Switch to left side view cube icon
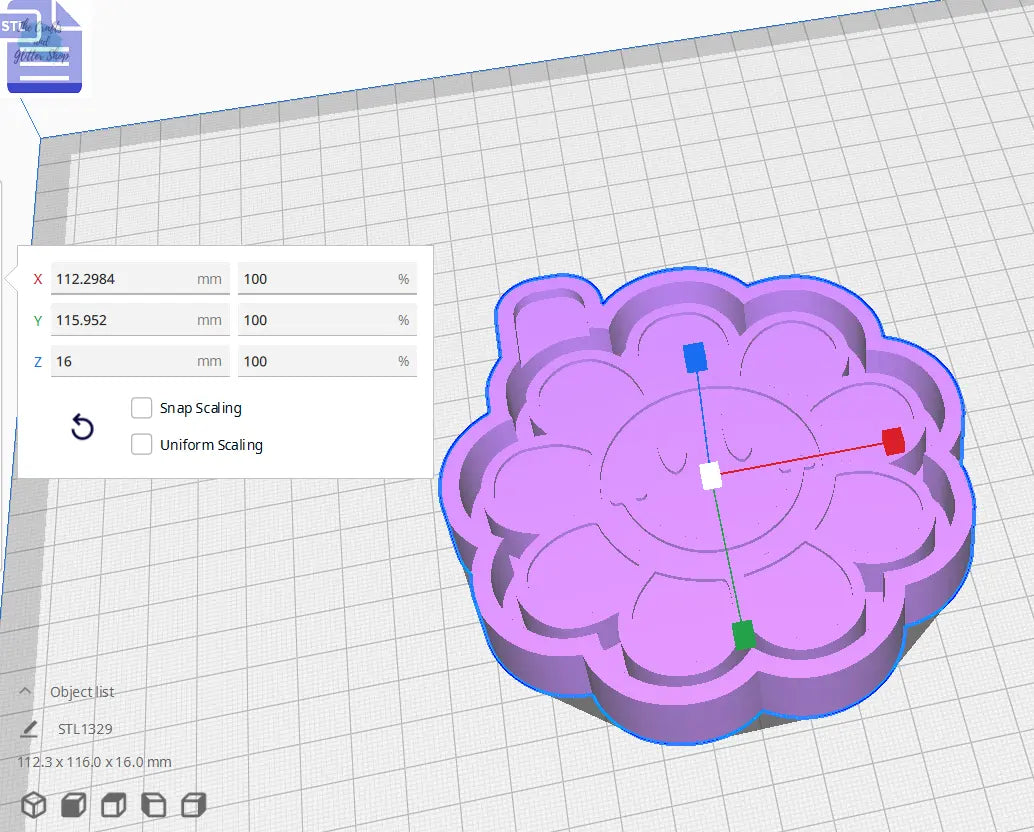The height and width of the screenshot is (832, 1034). click(x=152, y=804)
